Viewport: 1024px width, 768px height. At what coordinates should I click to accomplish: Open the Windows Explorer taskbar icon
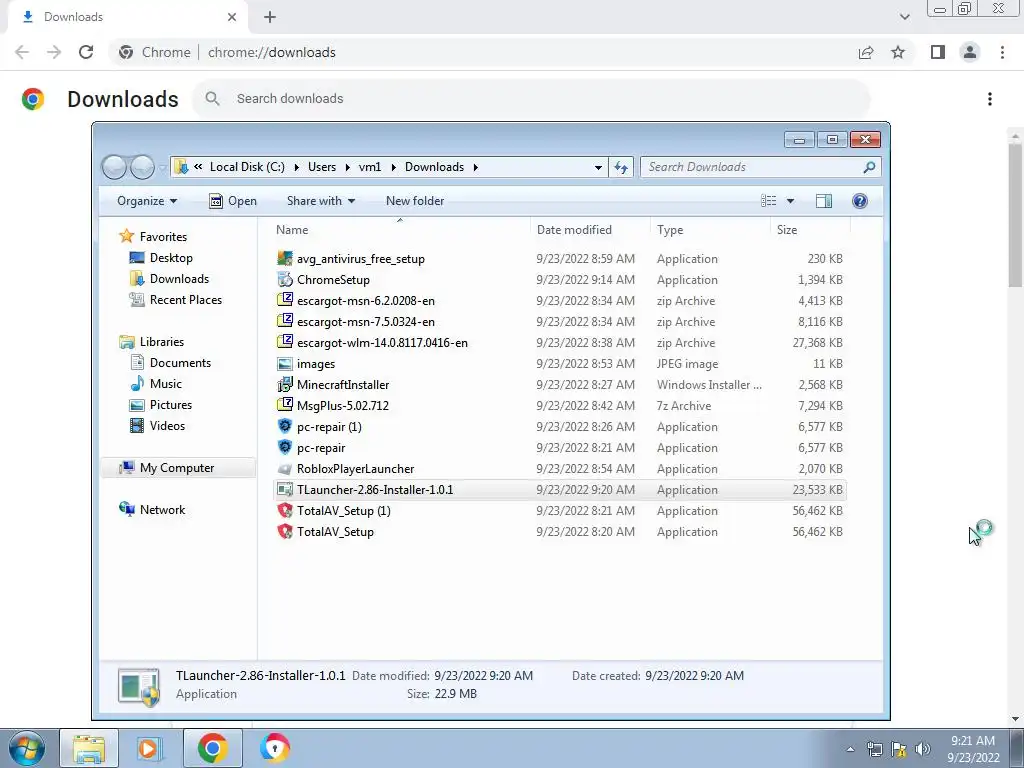(89, 748)
